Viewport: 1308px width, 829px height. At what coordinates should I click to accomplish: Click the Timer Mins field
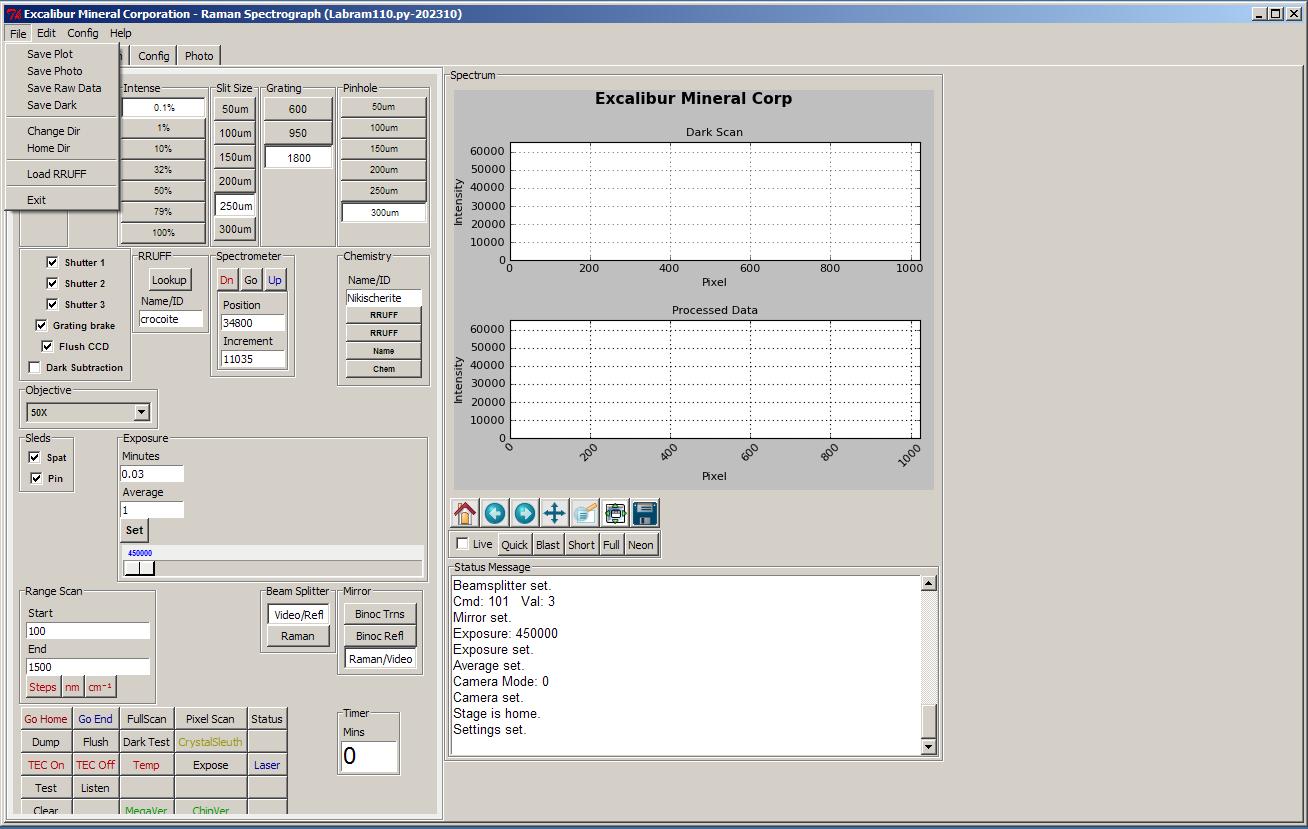[369, 756]
